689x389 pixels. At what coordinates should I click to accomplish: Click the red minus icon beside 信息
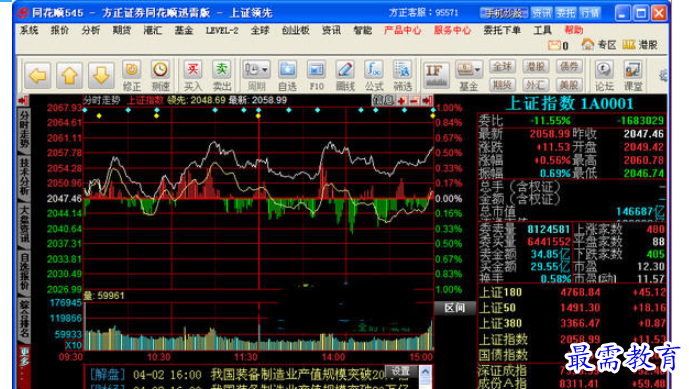click(414, 101)
